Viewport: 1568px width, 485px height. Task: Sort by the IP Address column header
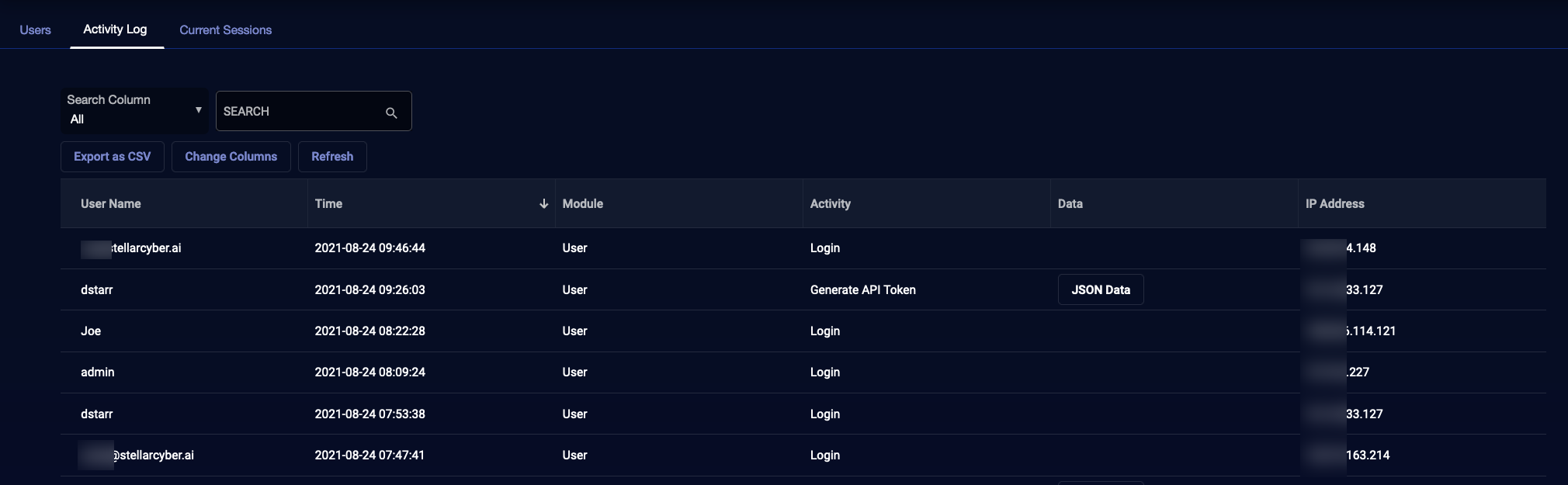1334,203
